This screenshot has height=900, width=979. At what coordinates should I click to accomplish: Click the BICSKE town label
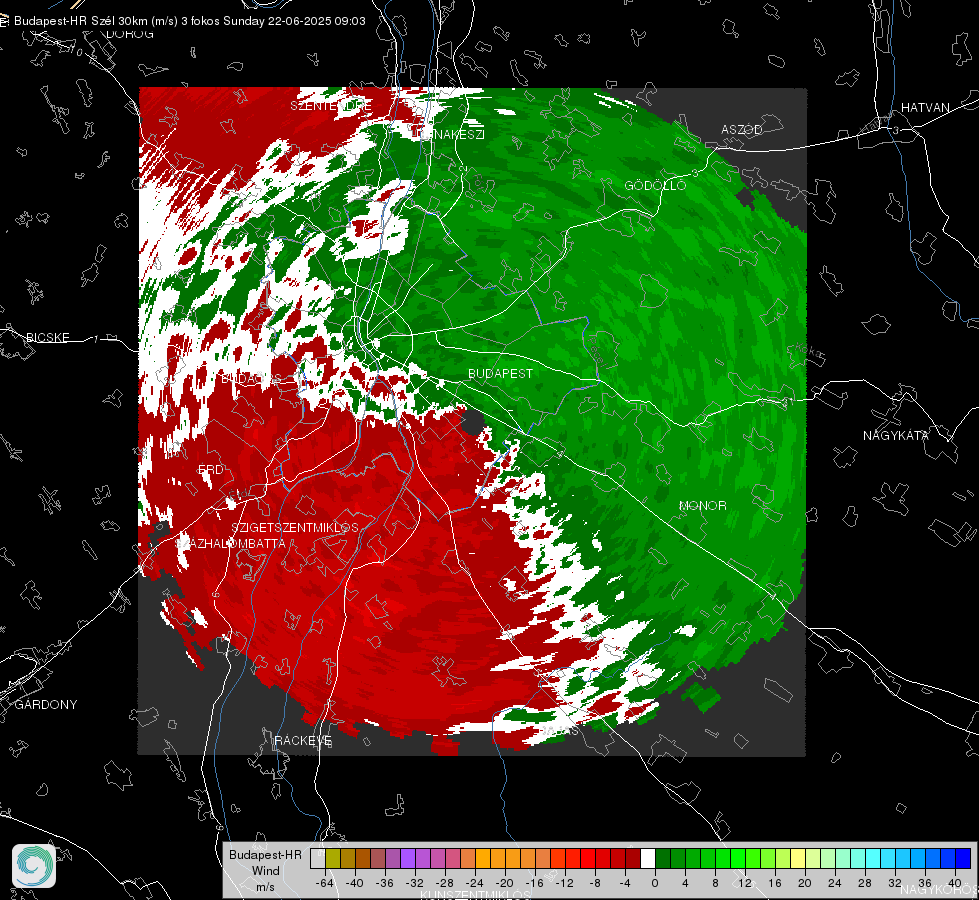coord(47,337)
